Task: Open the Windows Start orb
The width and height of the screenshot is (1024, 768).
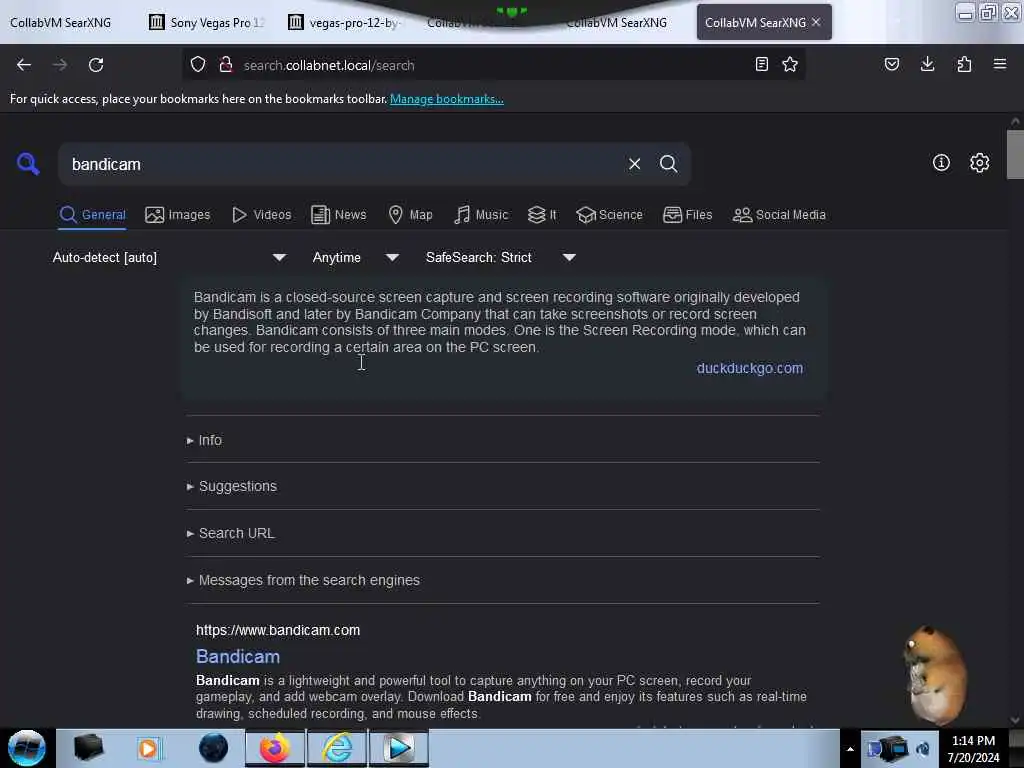Action: coord(27,748)
